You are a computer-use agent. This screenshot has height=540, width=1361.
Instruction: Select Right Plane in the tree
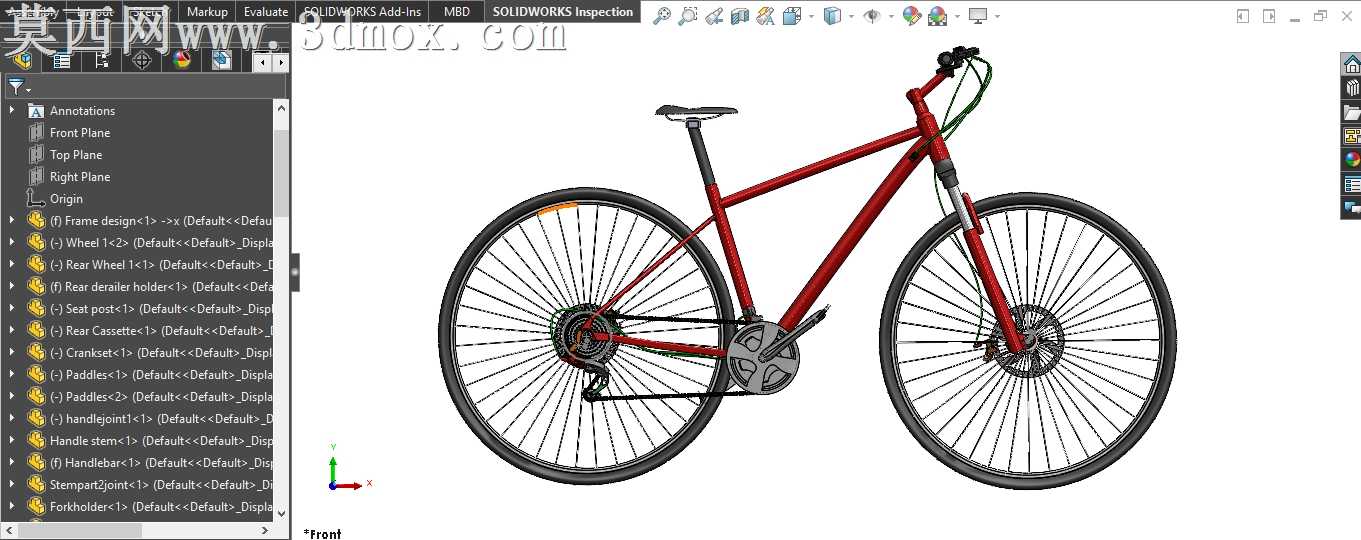80,176
